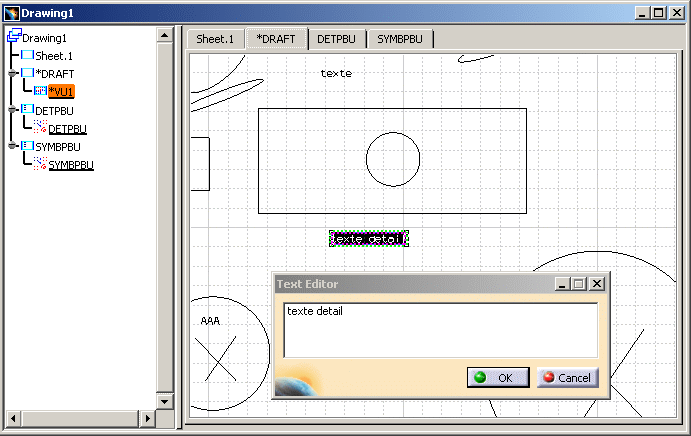This screenshot has height=436, width=691.
Task: Select the DETPBU child view icon
Action: click(x=40, y=128)
